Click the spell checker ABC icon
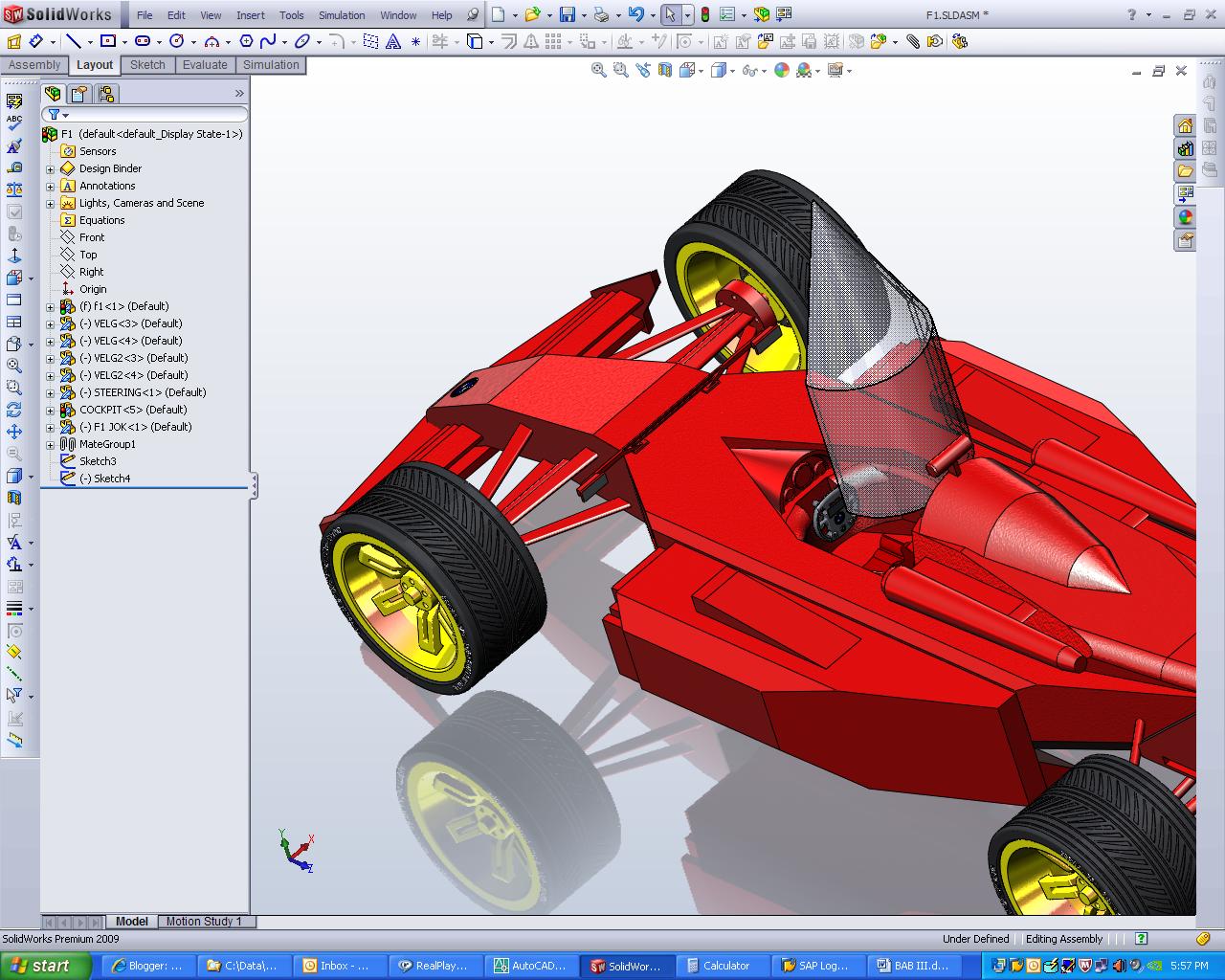1225x980 pixels. (x=14, y=122)
